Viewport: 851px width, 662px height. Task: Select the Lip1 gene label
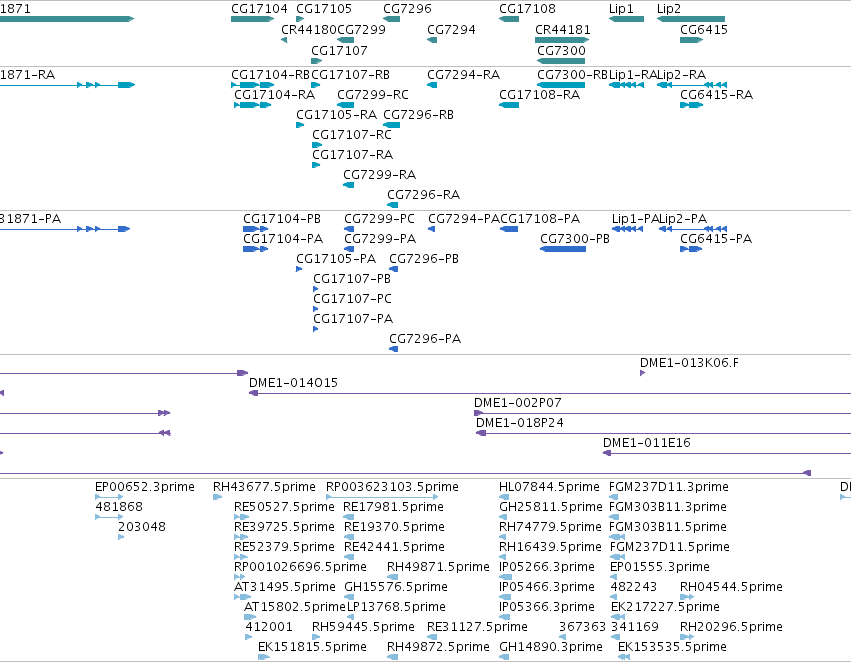point(621,9)
